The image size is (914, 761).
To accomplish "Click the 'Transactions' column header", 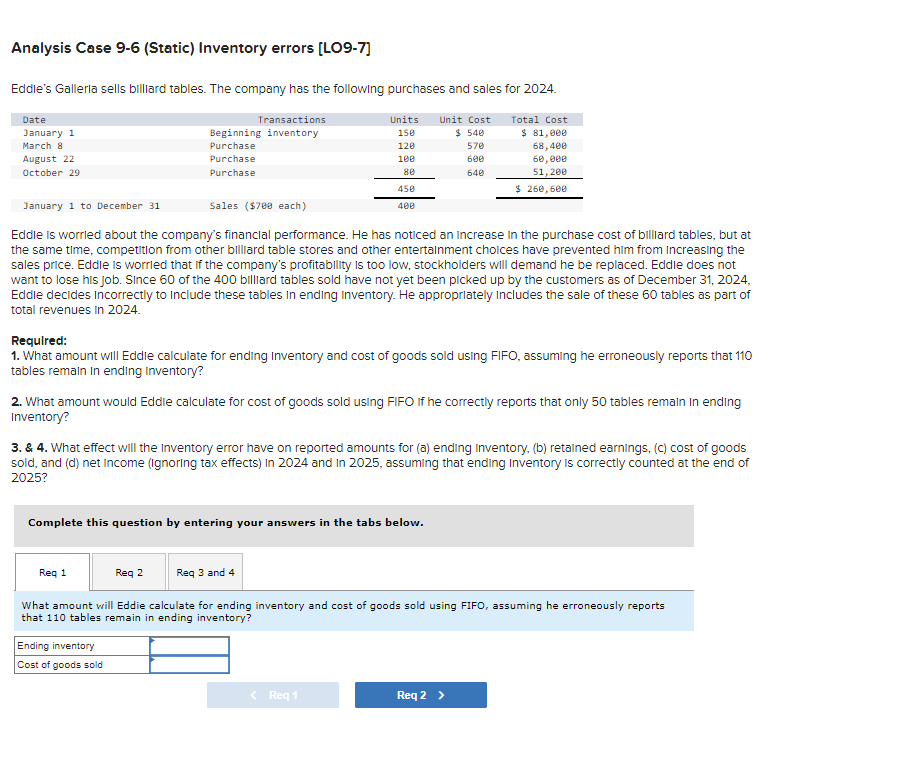I will click(292, 119).
